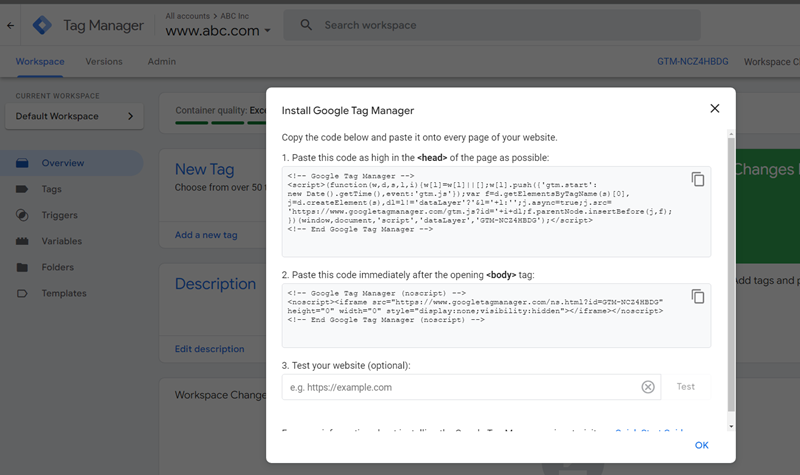
Task: Click the Edit description link
Action: 210,349
